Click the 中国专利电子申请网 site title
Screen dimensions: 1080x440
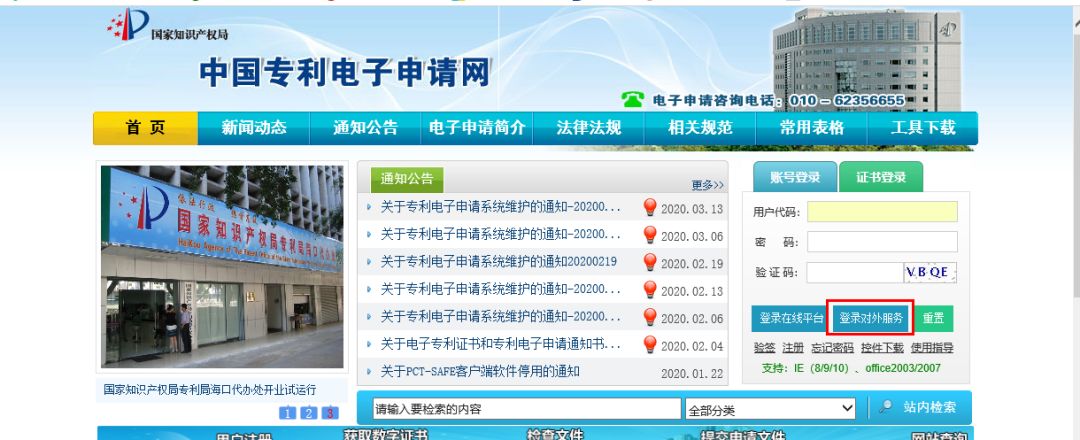(x=344, y=73)
